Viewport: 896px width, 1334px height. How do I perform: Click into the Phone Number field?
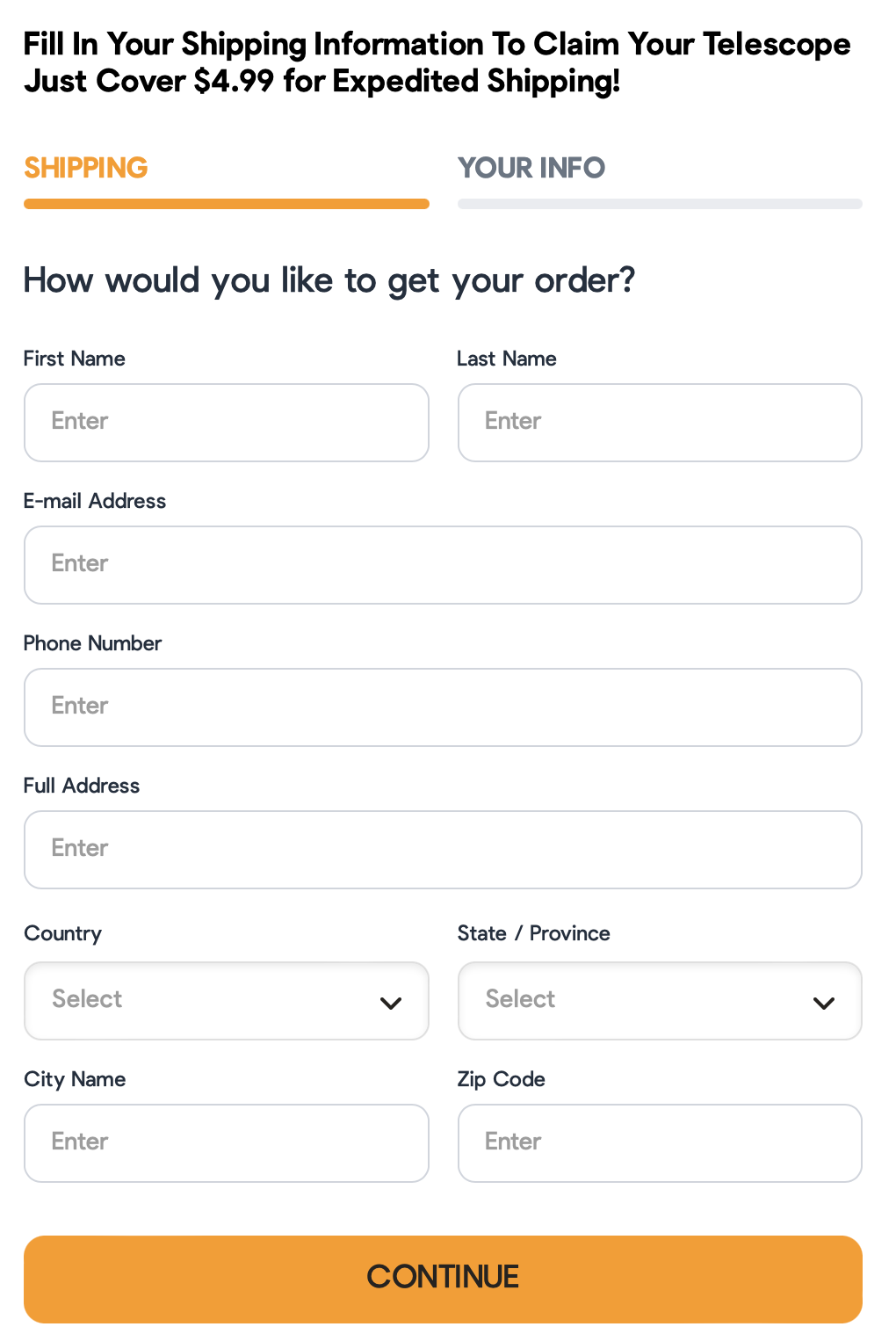pyautogui.click(x=443, y=707)
